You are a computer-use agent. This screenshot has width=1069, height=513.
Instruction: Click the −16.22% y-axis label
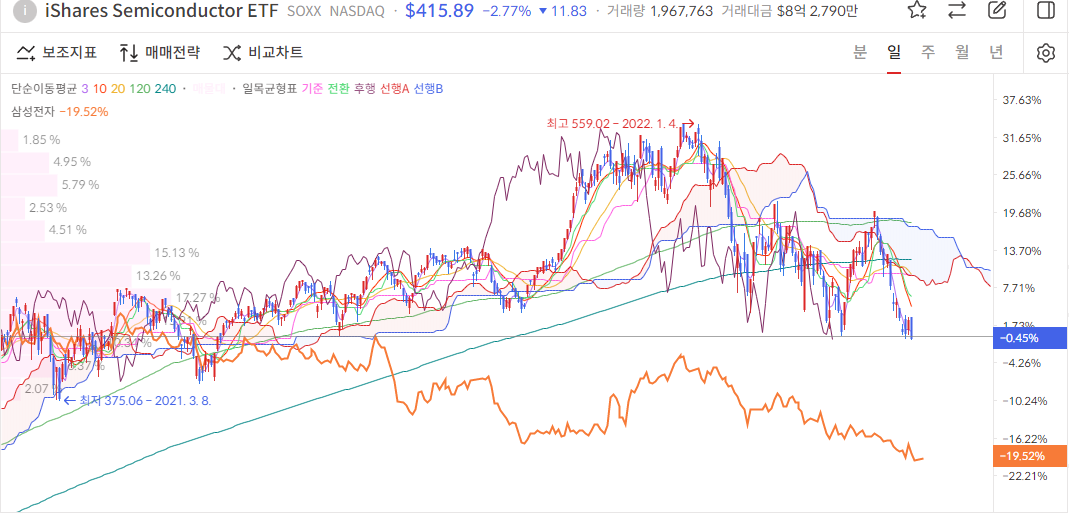click(x=1026, y=439)
